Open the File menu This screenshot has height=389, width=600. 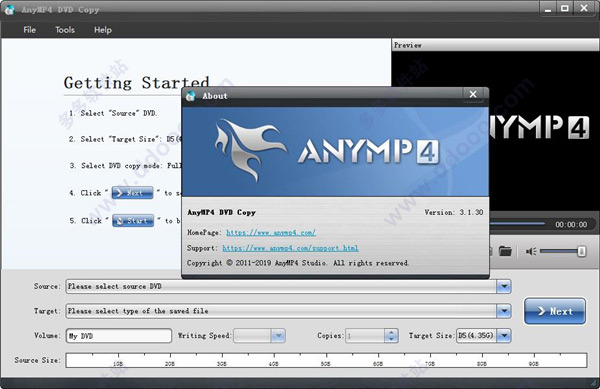29,30
